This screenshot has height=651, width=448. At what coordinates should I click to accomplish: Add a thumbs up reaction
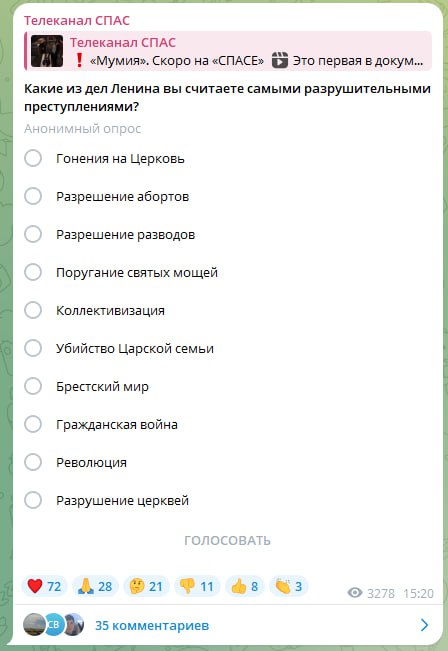pos(245,586)
